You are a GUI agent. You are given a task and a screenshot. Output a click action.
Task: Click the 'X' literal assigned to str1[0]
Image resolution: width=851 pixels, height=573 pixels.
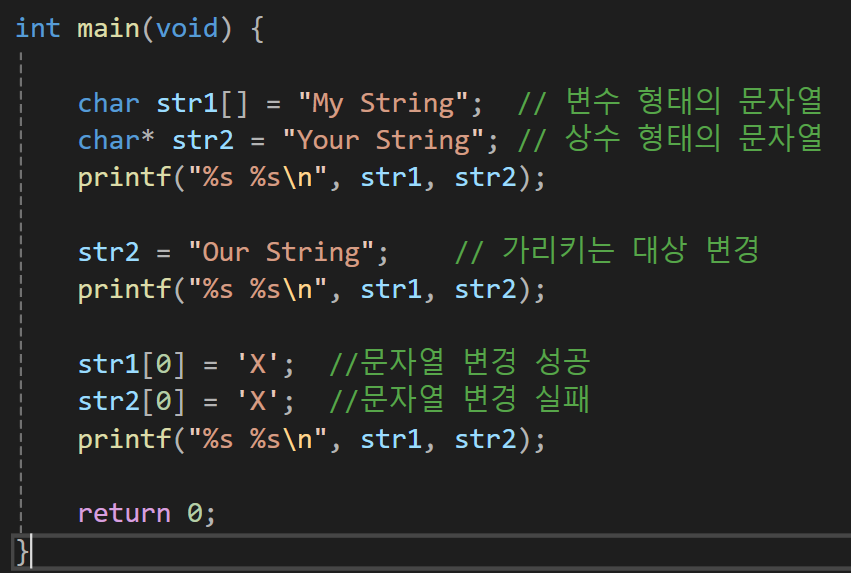(x=258, y=364)
